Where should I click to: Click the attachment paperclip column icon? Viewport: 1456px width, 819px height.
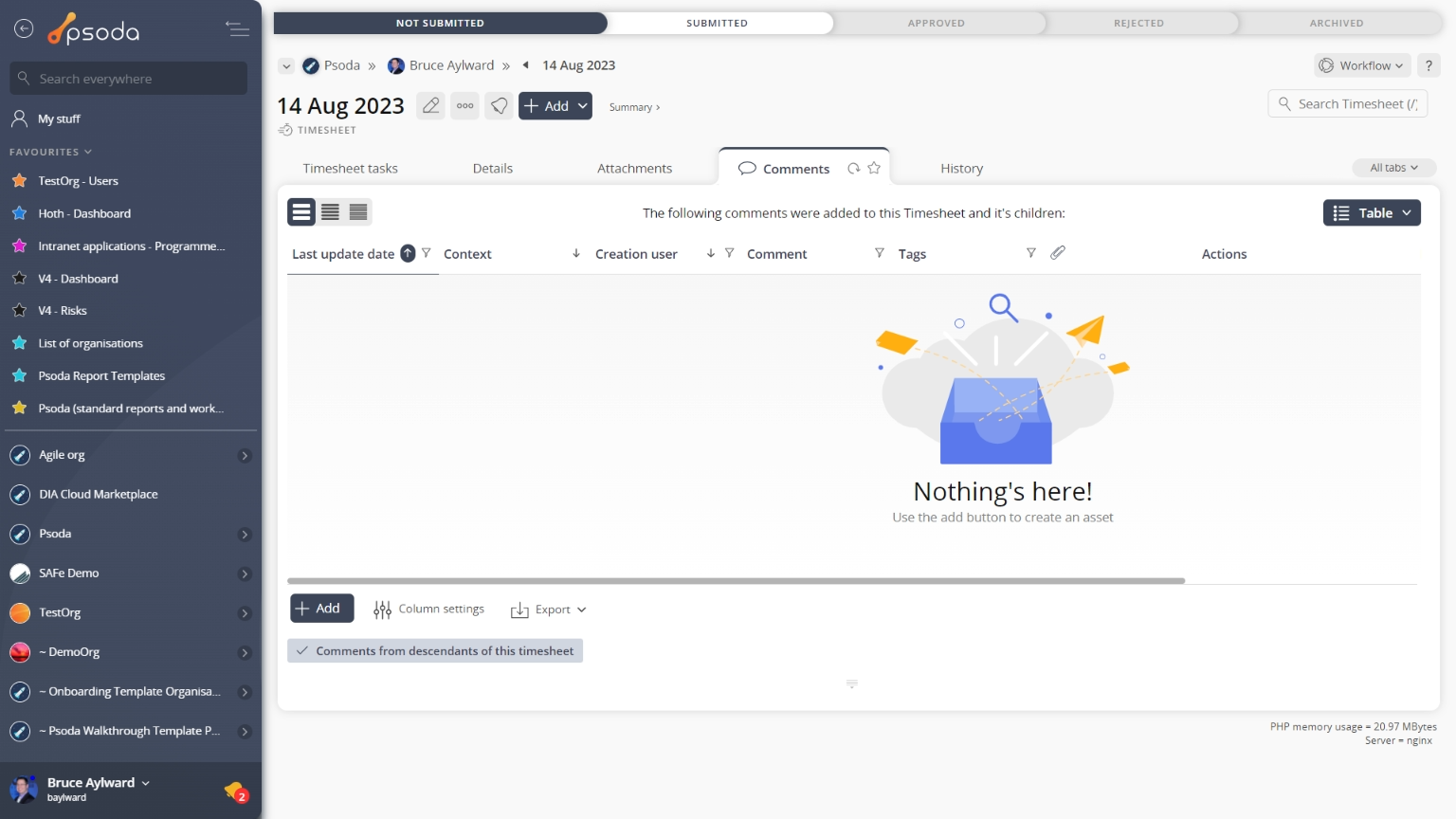point(1058,252)
